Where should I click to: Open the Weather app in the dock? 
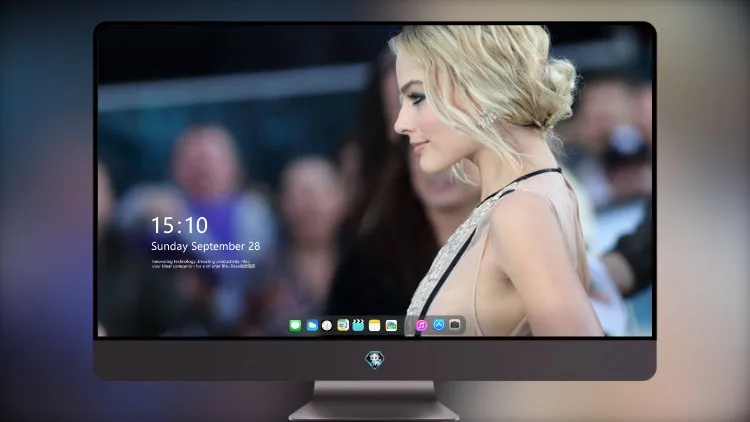tap(312, 325)
